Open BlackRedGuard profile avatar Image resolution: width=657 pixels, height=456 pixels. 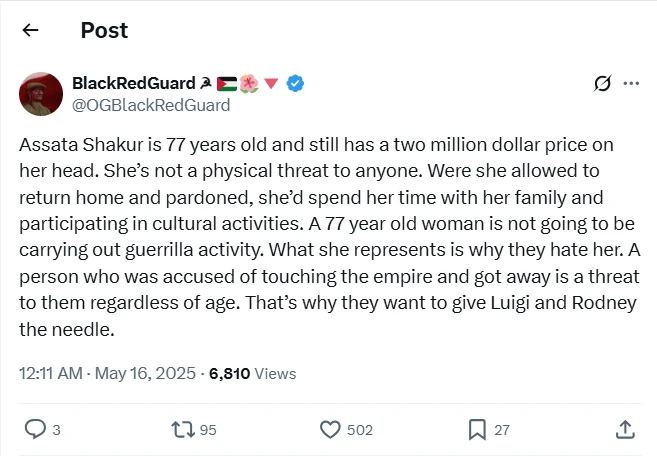coord(42,94)
